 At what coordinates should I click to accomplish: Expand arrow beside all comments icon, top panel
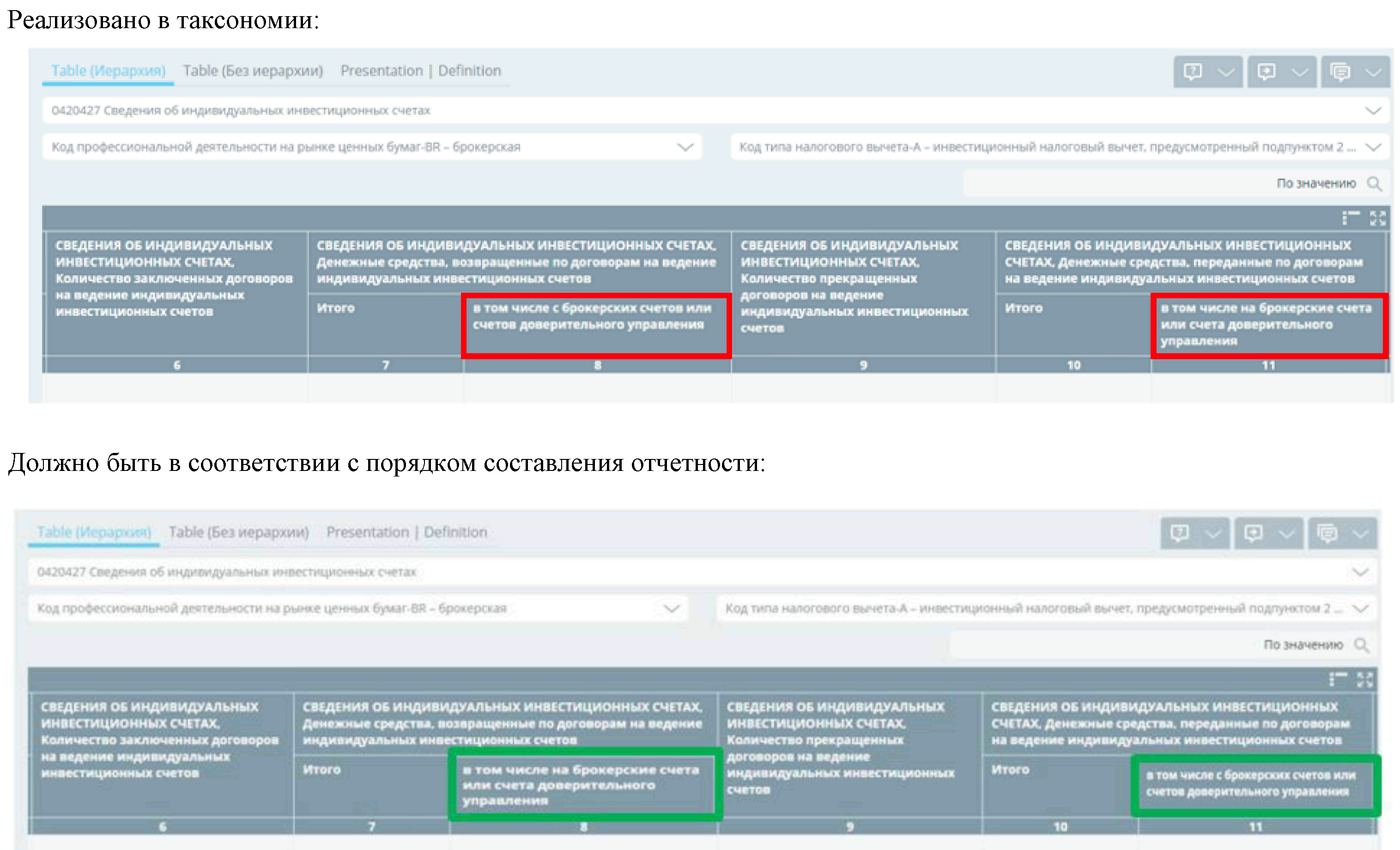tap(1373, 72)
